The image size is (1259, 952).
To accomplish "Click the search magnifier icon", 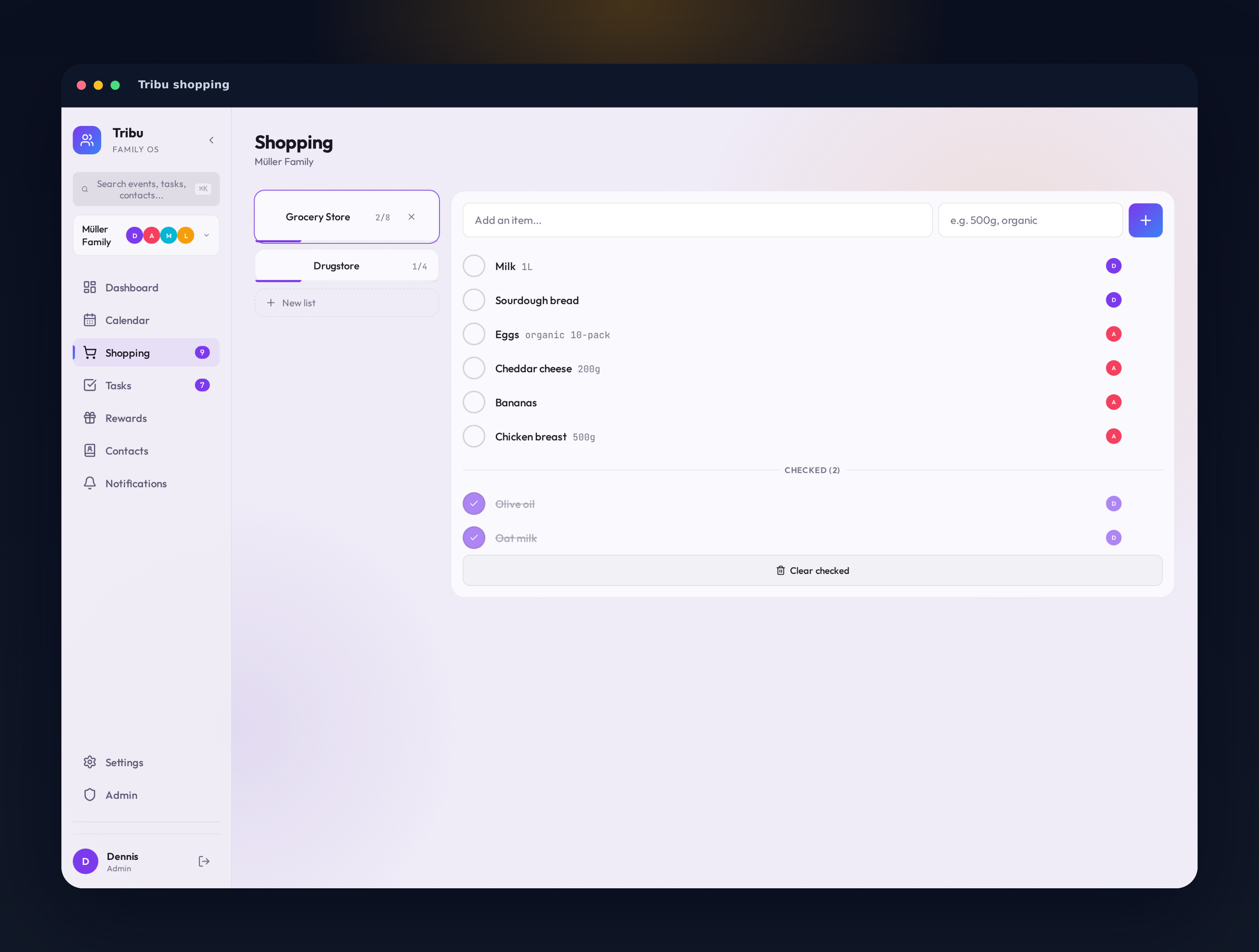I will tap(85, 189).
